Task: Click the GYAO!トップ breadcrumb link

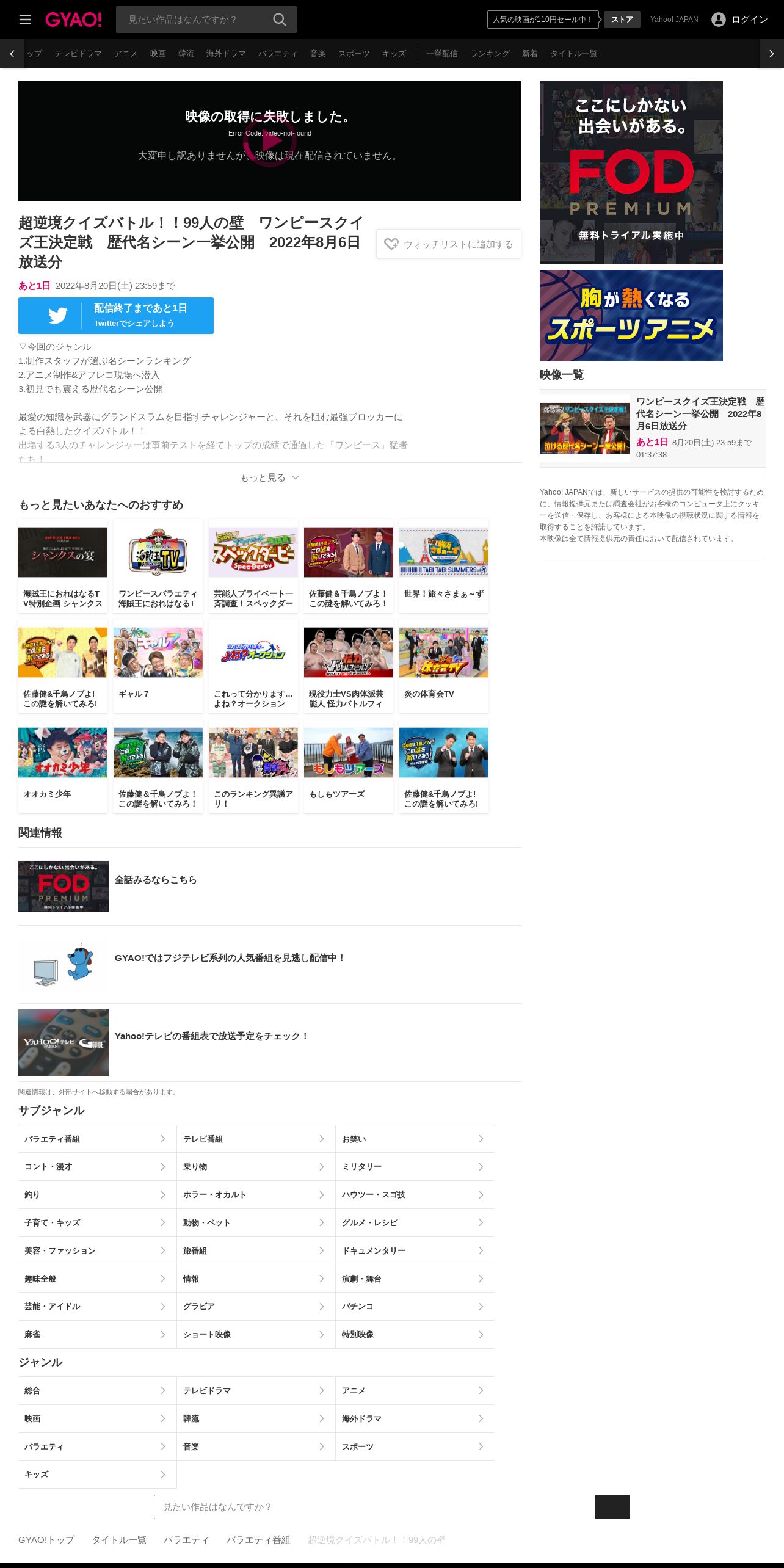Action: [46, 1540]
